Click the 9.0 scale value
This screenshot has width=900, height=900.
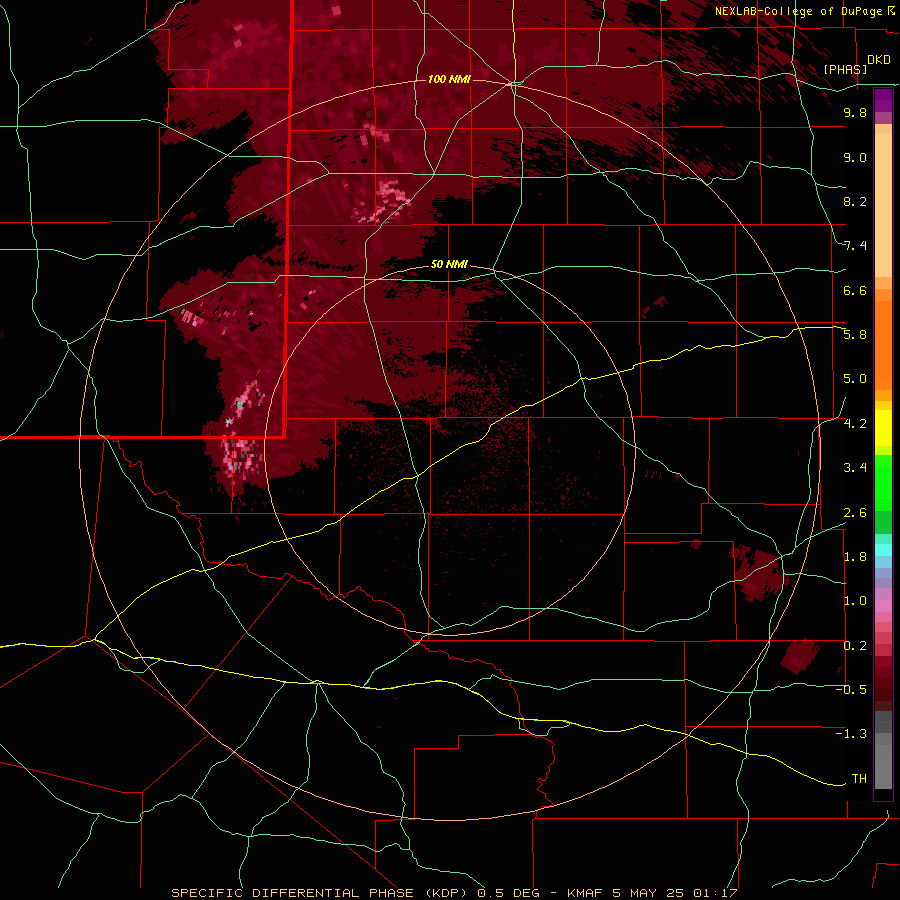855,158
